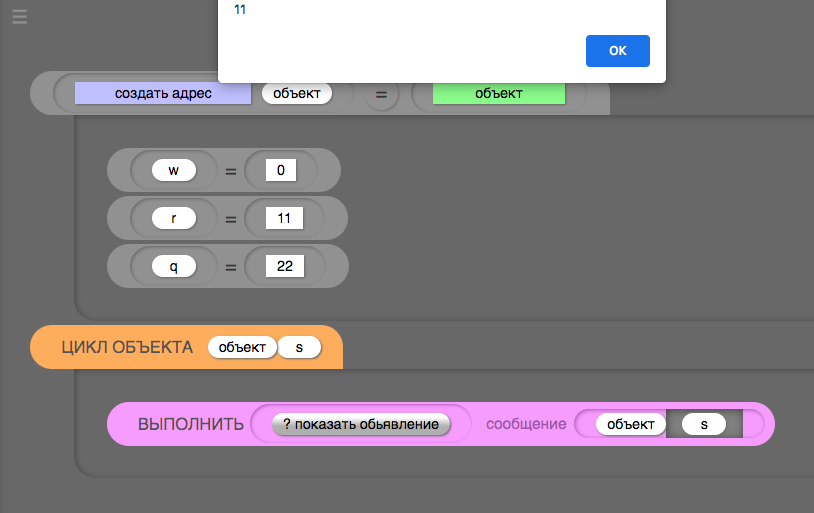814x513 pixels.
Task: Select the 'q' variable pill
Action: point(174,266)
